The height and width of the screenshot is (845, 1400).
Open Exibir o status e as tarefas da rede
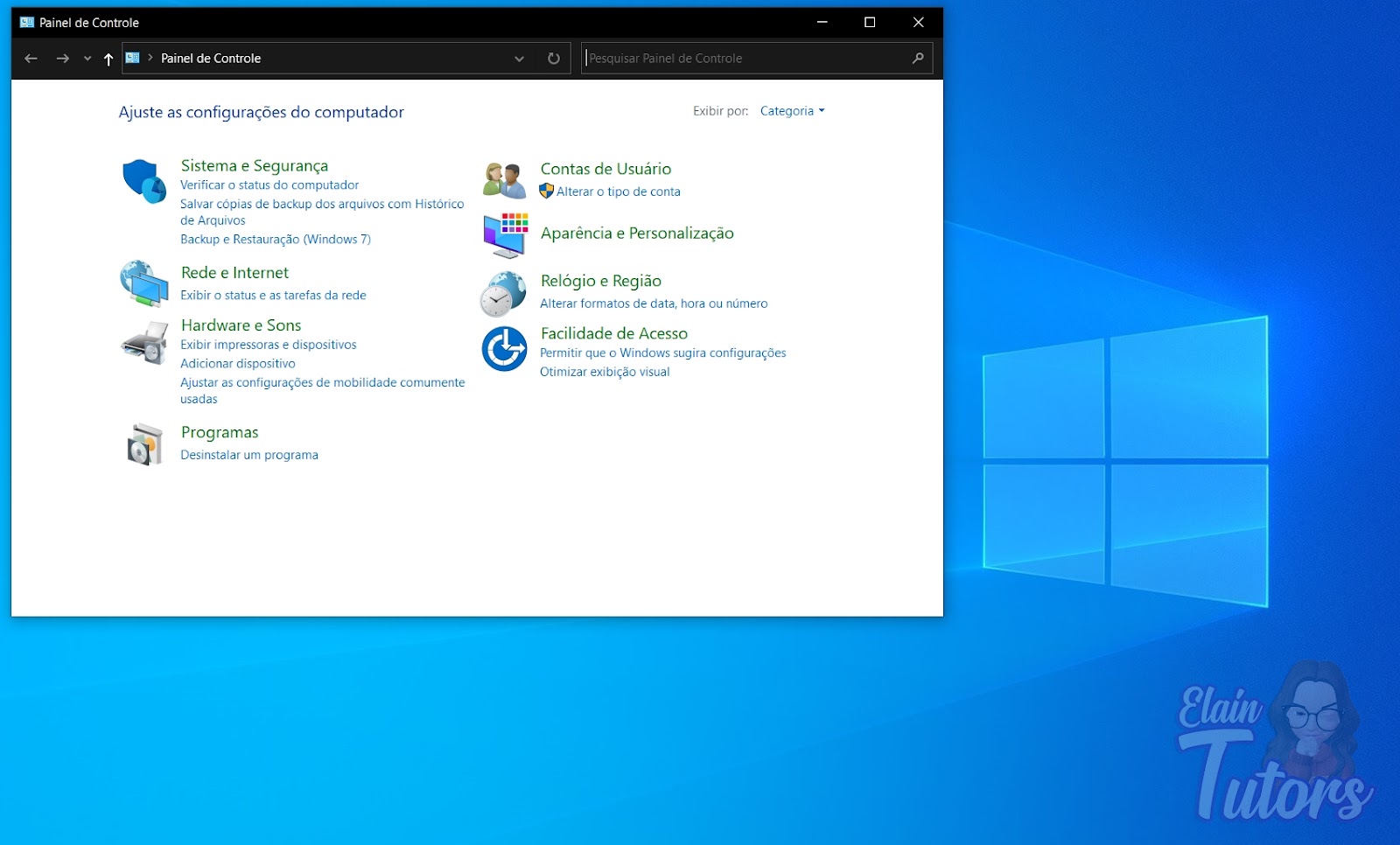[273, 296]
